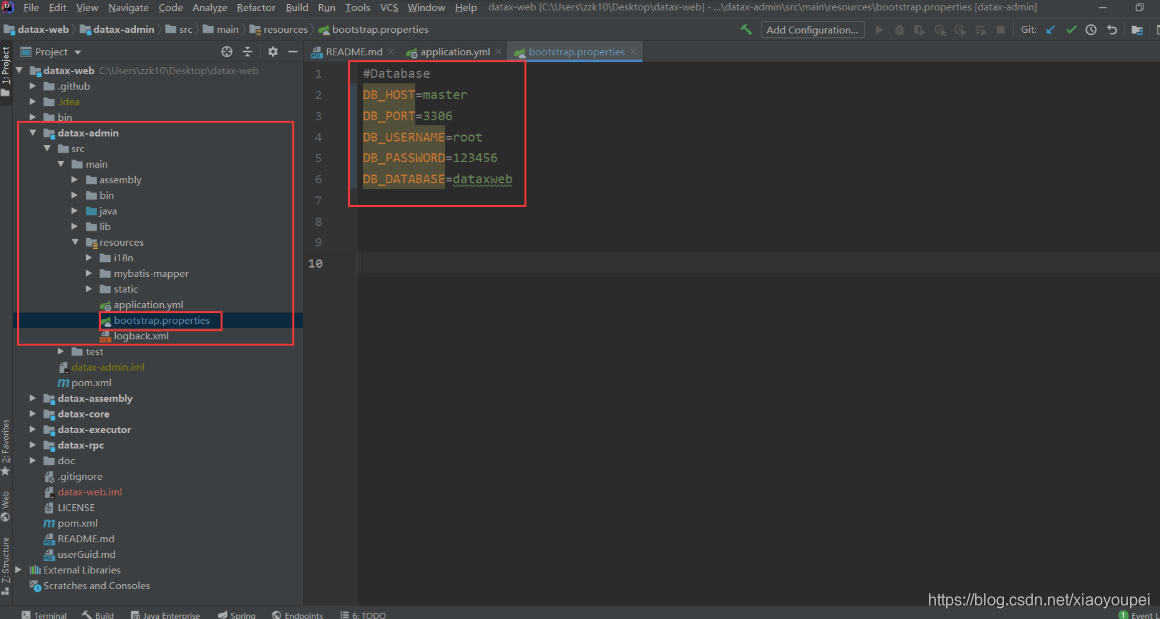
Task: Select datax-web.iml file
Action: click(x=90, y=492)
